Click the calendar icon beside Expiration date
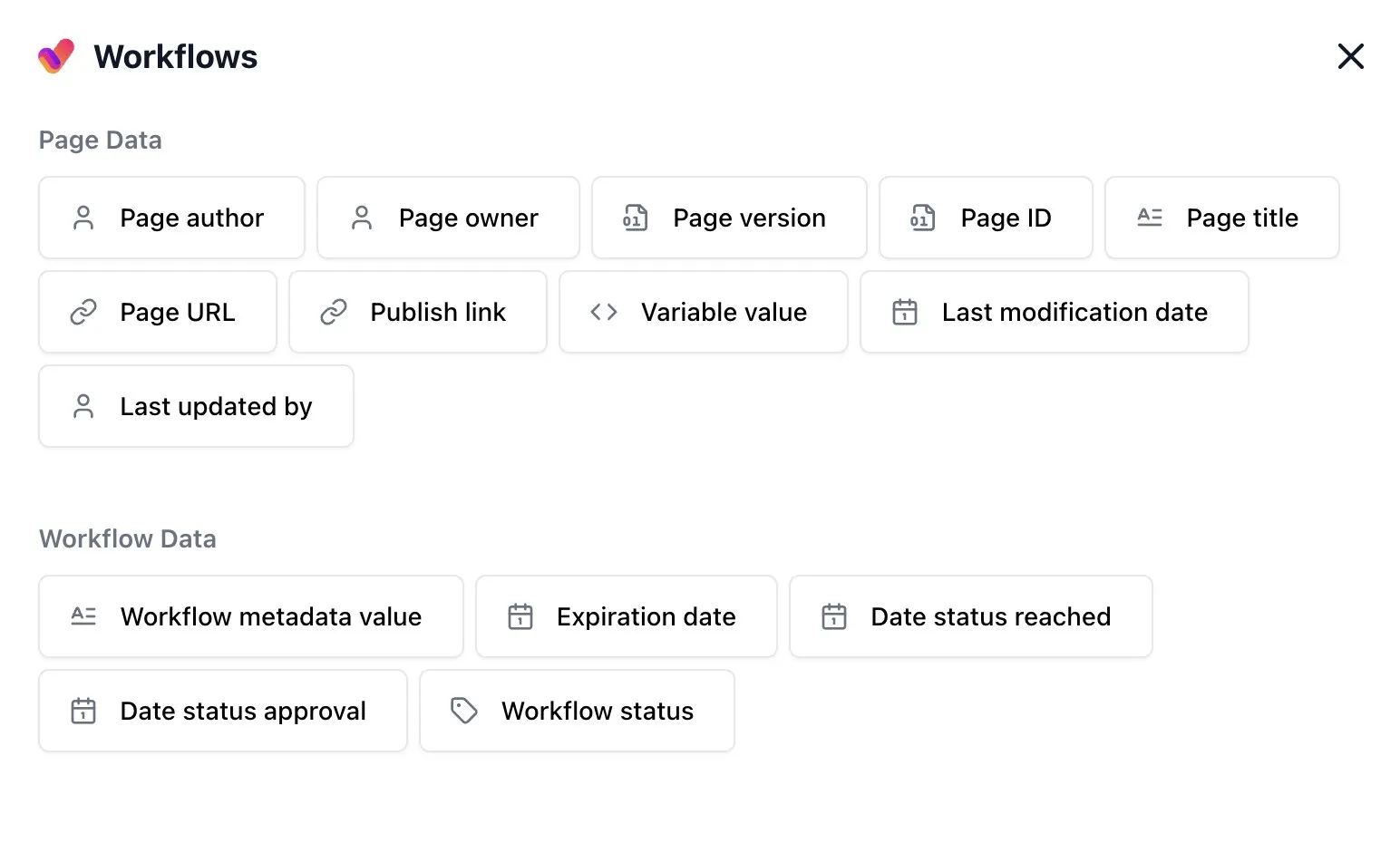The width and height of the screenshot is (1400, 843). point(520,616)
